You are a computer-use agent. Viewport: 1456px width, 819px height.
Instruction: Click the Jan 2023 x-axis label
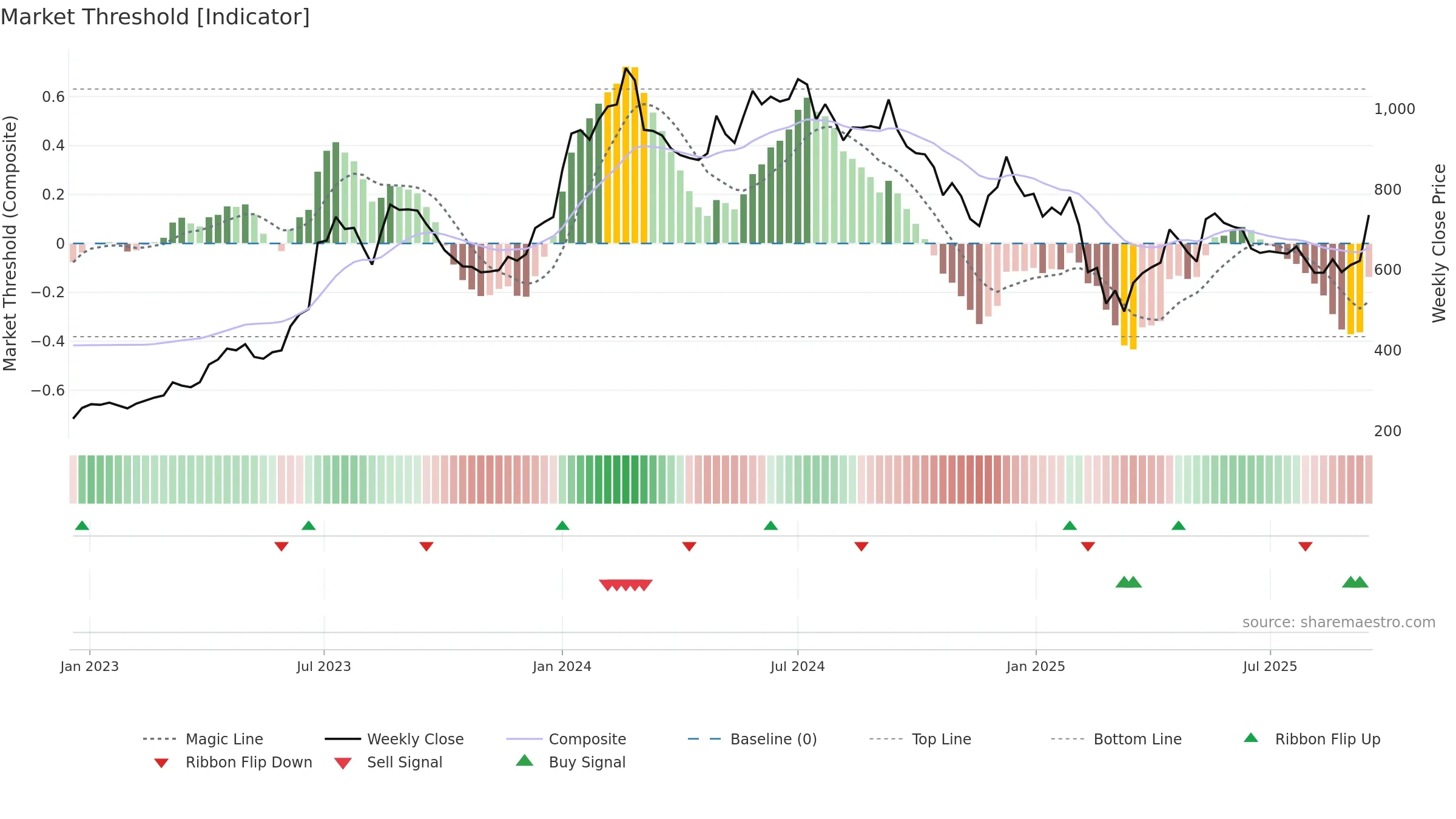point(90,666)
